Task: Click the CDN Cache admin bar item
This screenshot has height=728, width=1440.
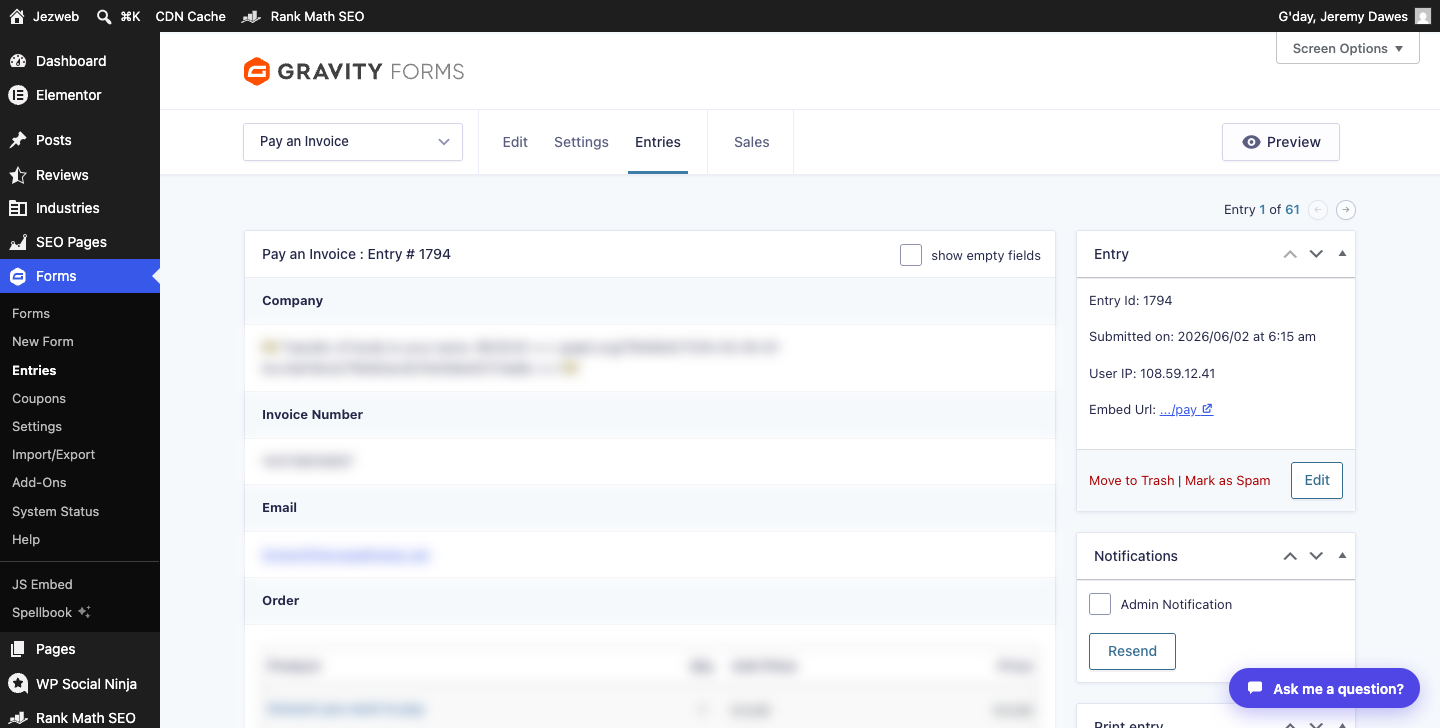Action: pos(191,16)
